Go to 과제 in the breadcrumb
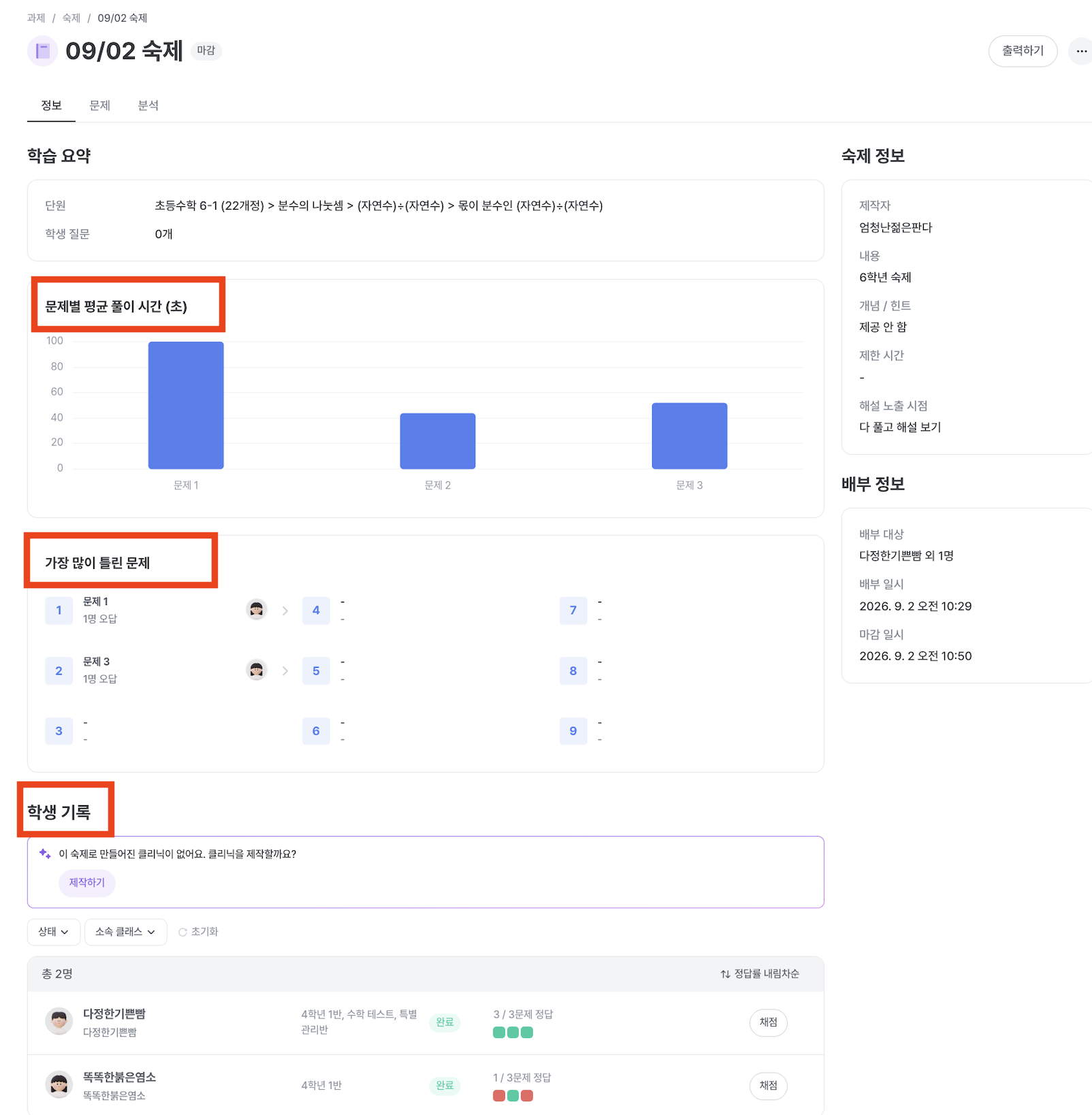This screenshot has height=1115, width=1092. 36,18
